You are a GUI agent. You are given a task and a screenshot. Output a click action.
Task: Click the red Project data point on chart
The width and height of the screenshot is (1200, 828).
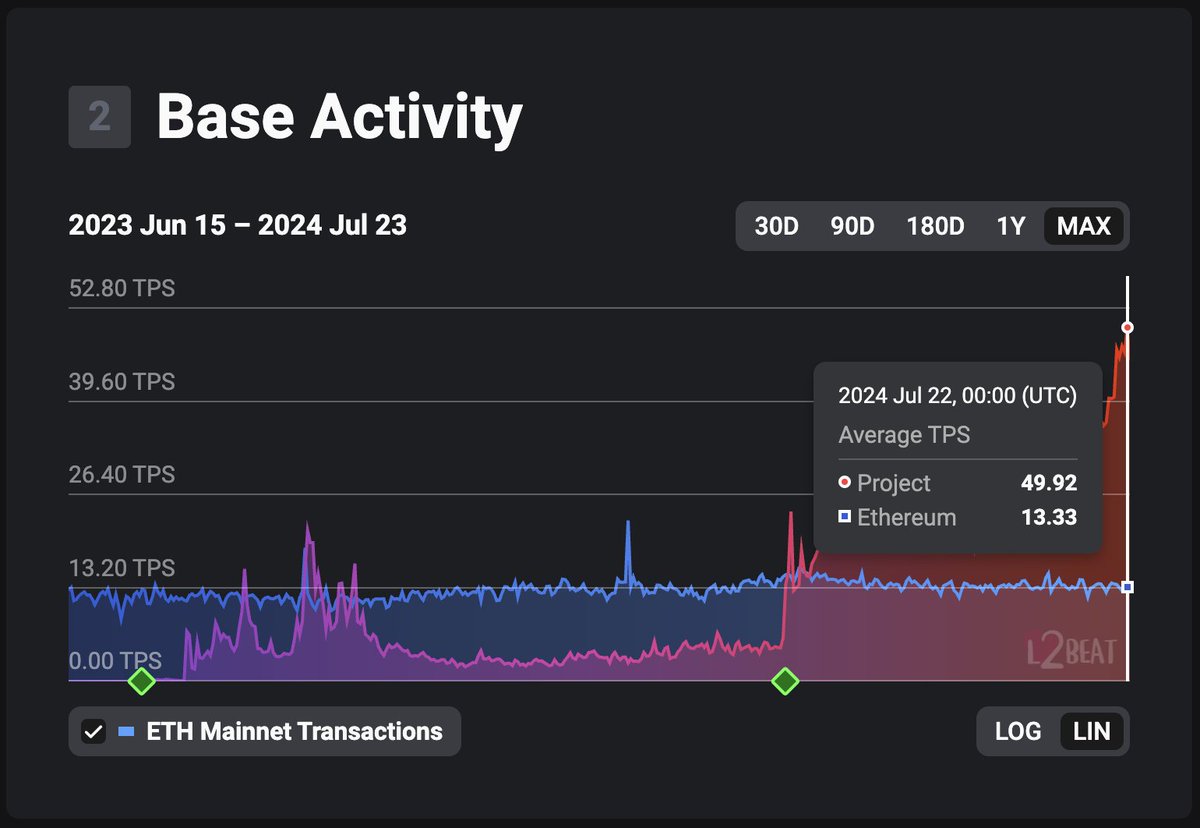tap(1128, 328)
